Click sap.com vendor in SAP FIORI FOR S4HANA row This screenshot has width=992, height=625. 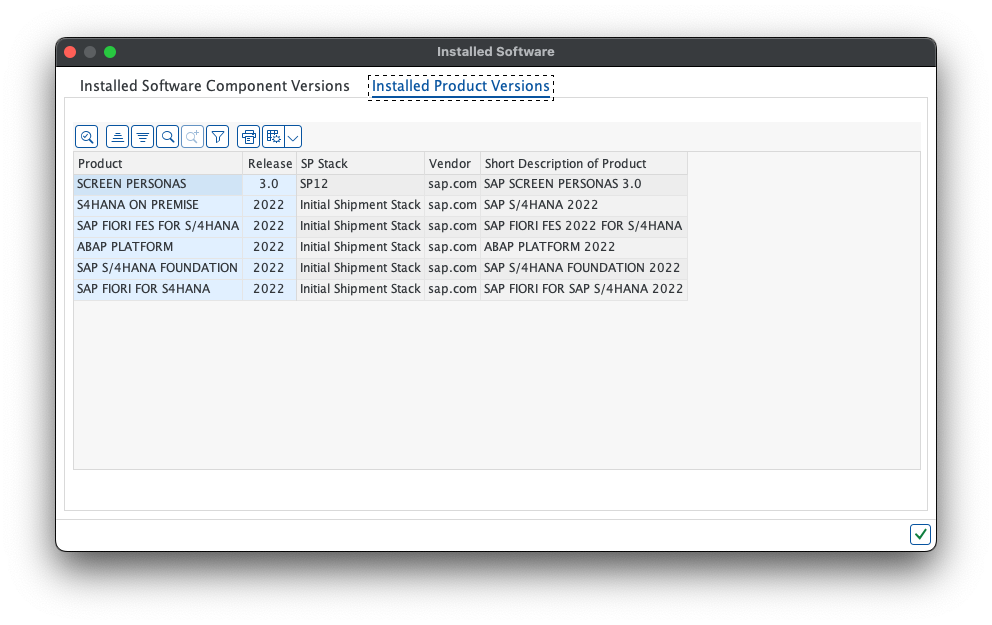tap(452, 288)
